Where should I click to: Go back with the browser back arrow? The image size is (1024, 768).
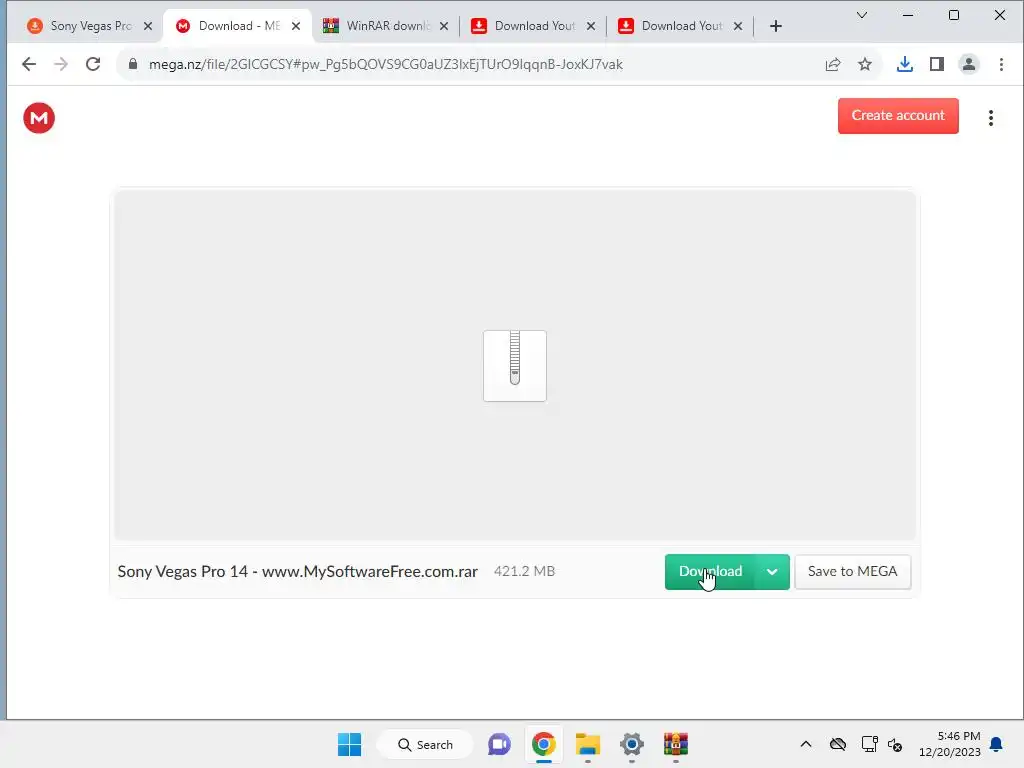(x=29, y=64)
